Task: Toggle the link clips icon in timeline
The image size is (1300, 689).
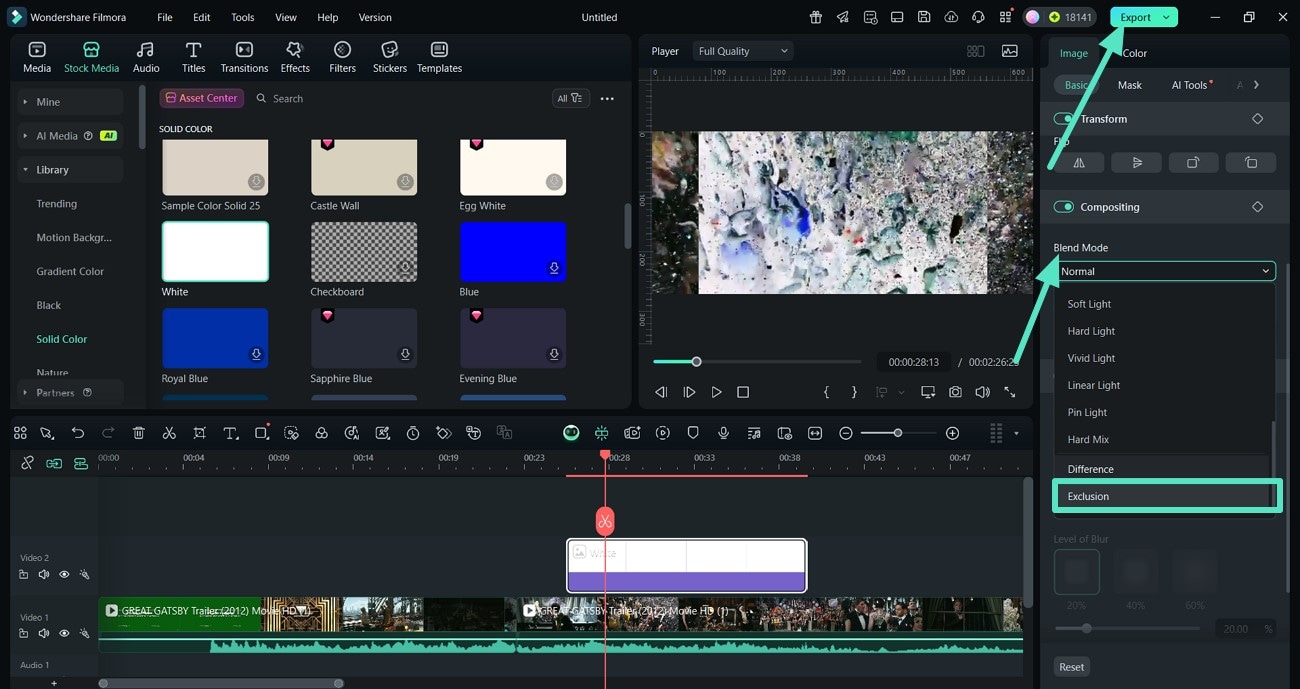Action: click(x=27, y=463)
